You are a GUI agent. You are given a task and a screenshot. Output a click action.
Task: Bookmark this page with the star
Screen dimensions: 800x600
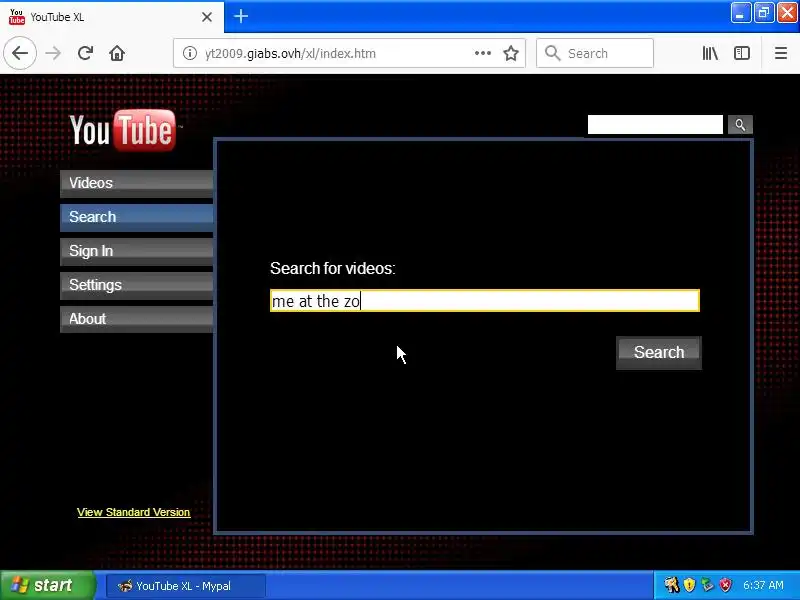point(511,53)
